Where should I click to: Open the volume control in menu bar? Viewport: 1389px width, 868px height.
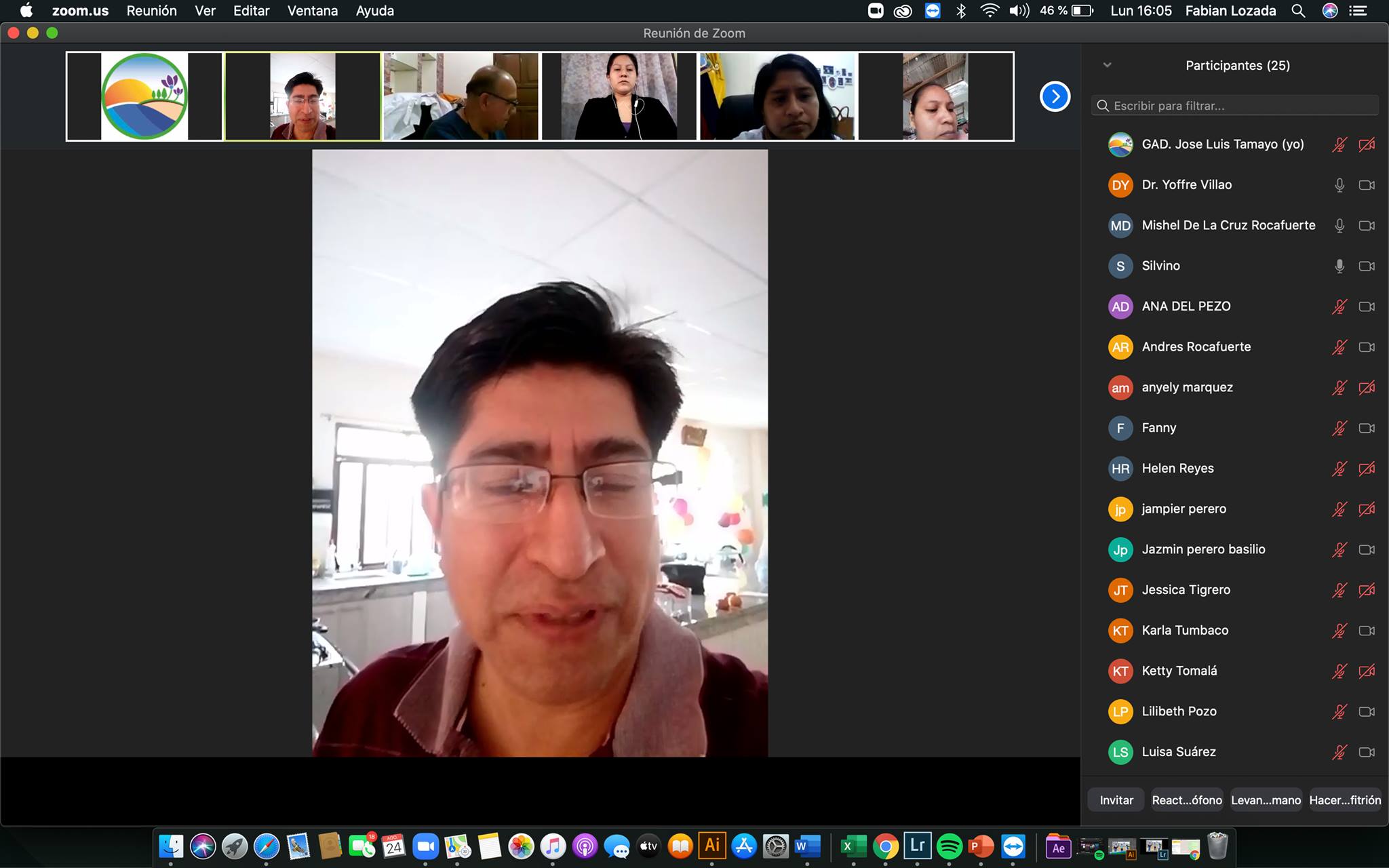1019,11
